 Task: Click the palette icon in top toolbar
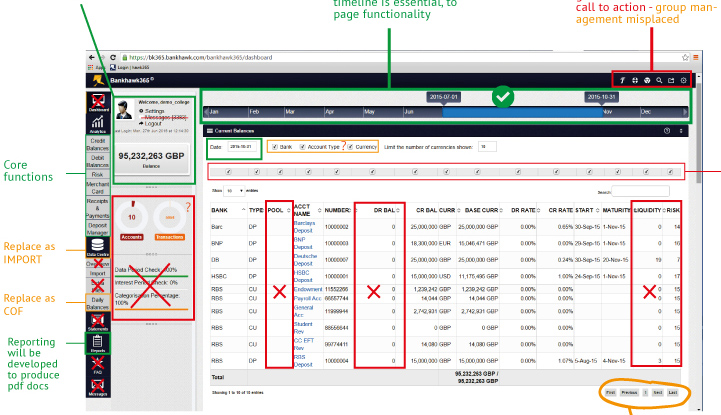click(x=646, y=79)
